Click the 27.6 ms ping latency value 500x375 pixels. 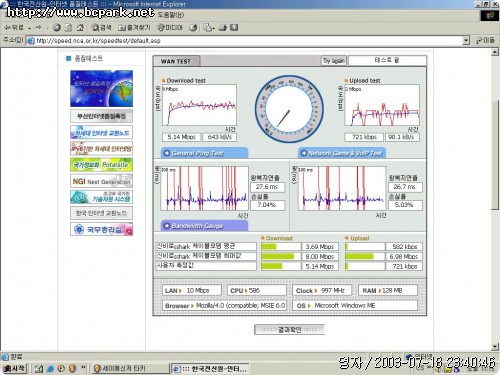point(267,187)
